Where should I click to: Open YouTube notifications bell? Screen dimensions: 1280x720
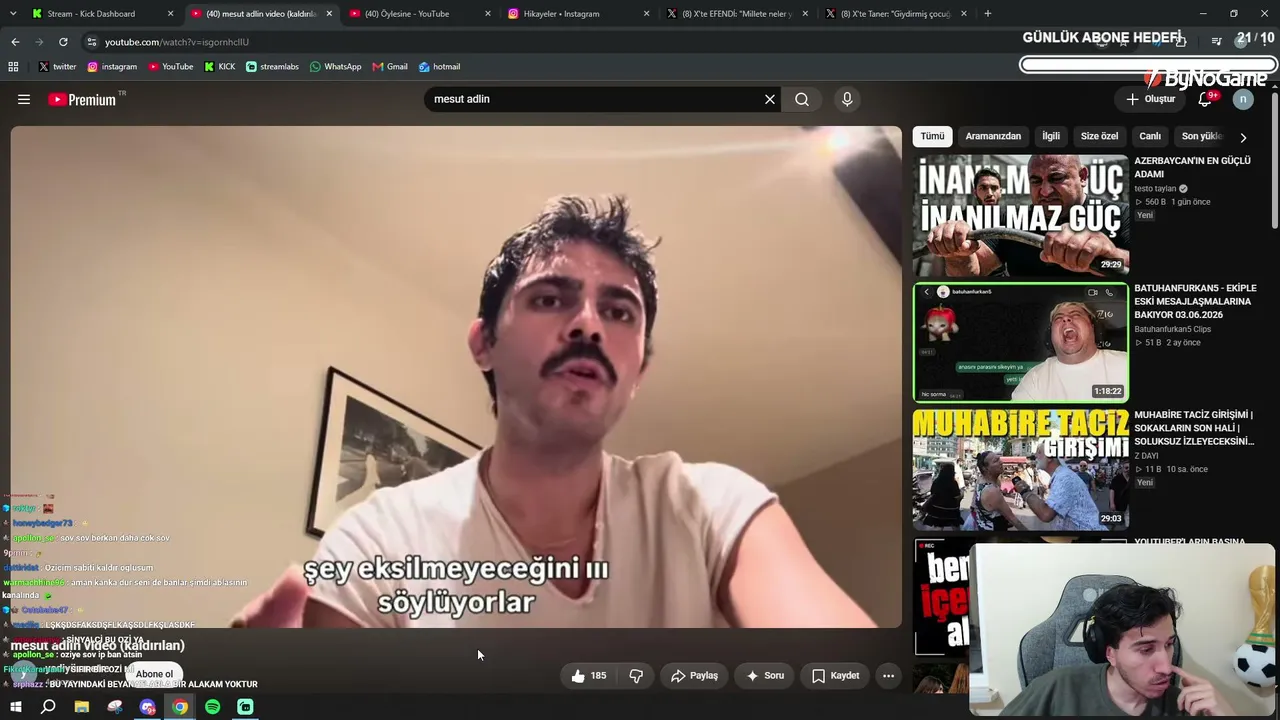pyautogui.click(x=1205, y=99)
